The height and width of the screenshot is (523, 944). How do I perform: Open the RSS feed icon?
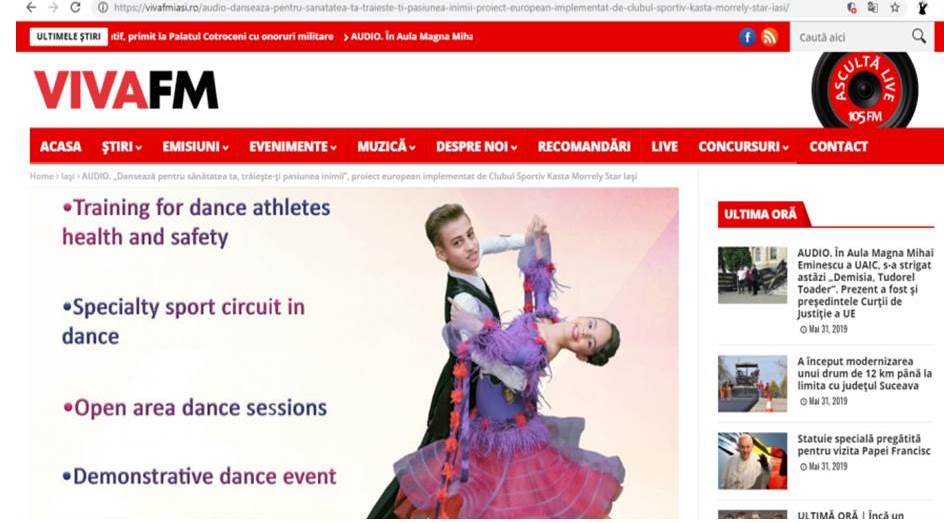[x=769, y=37]
